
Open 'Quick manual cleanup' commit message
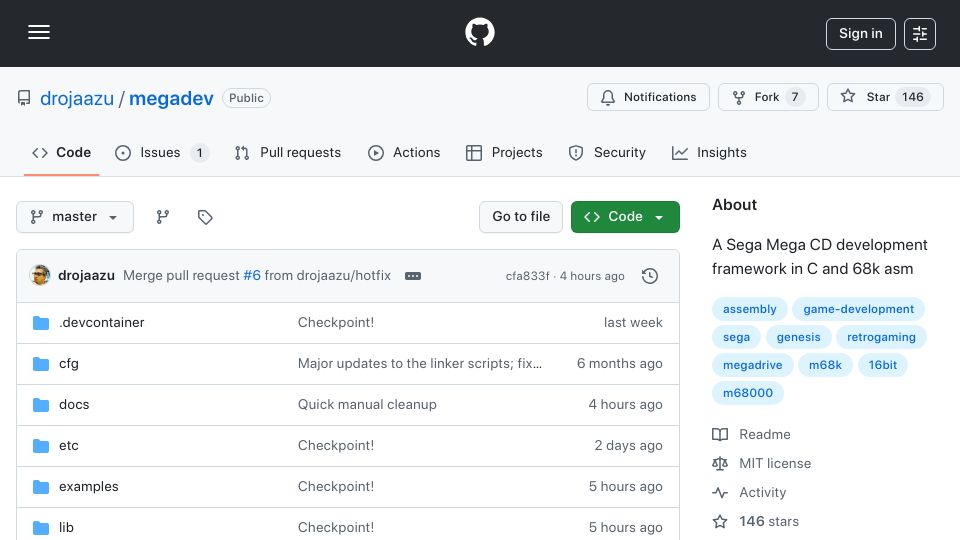pyautogui.click(x=367, y=405)
